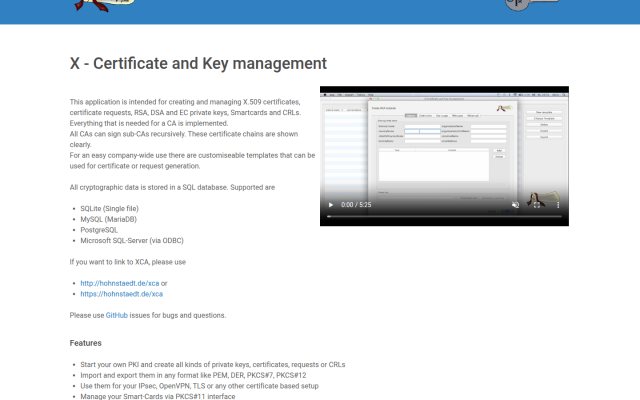Click 'Import and export them' feature line
The width and height of the screenshot is (640, 400).
pos(193,375)
